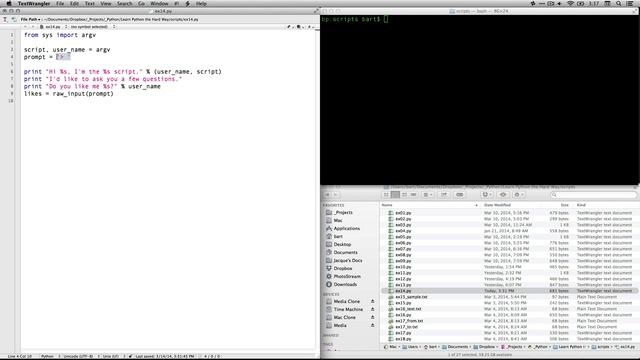This screenshot has width=640, height=360.
Task: Click the document info icon beside pencil
Action: (299, 27)
